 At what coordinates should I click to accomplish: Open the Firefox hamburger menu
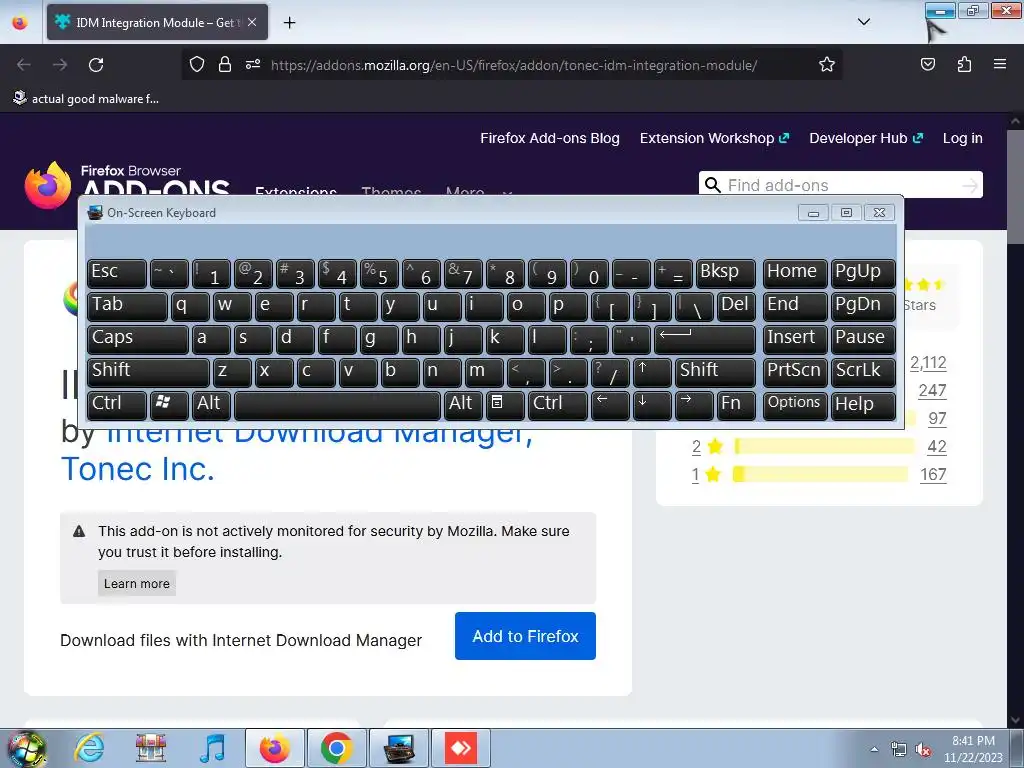pyautogui.click(x=999, y=64)
